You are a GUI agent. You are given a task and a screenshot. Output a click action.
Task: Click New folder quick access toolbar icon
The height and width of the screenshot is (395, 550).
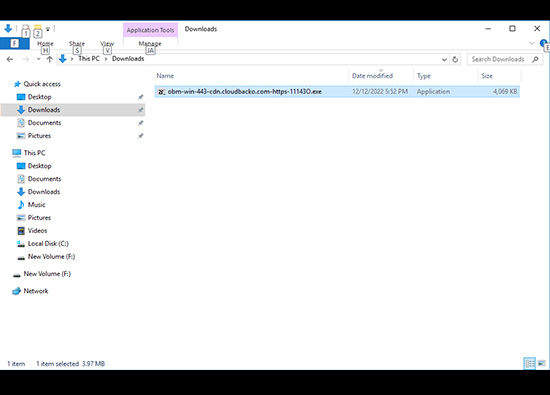coord(38,28)
